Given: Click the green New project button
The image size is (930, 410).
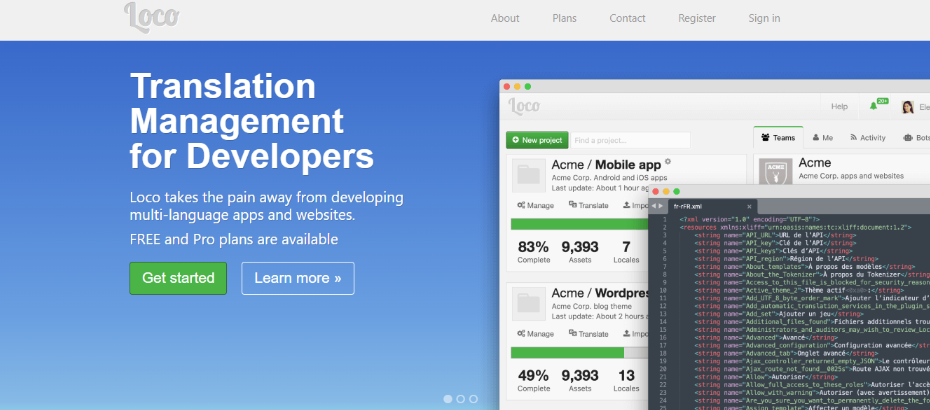Looking at the screenshot, I should pos(536,140).
